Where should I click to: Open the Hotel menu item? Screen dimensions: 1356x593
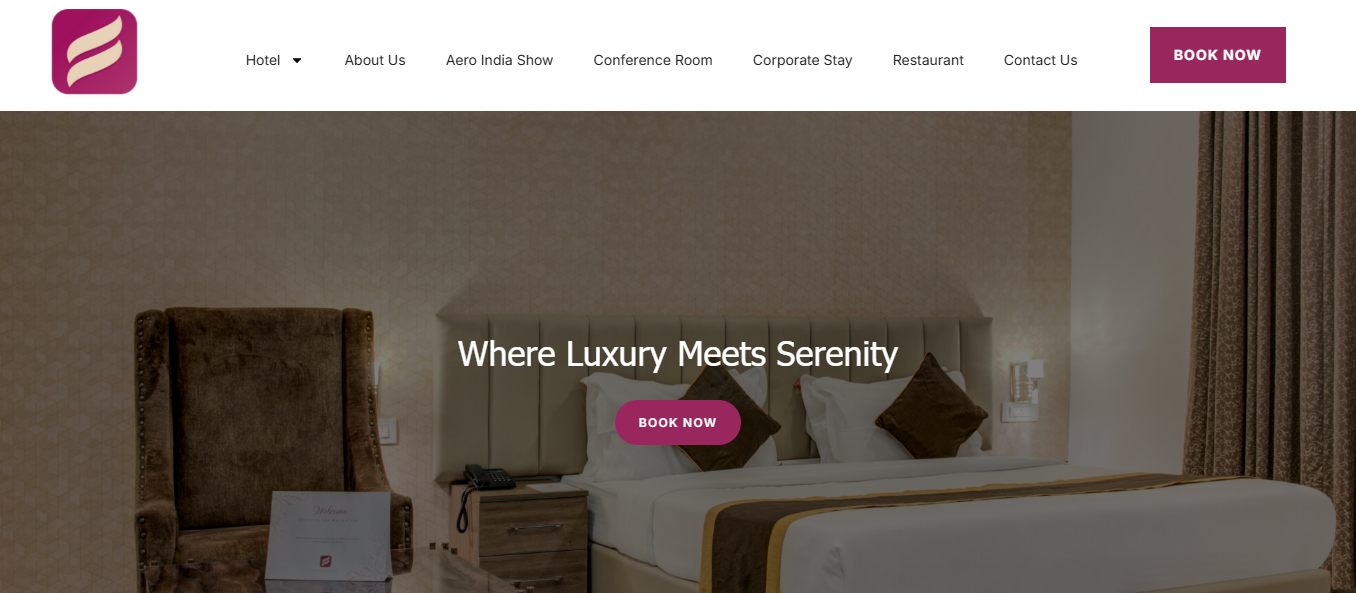[263, 60]
